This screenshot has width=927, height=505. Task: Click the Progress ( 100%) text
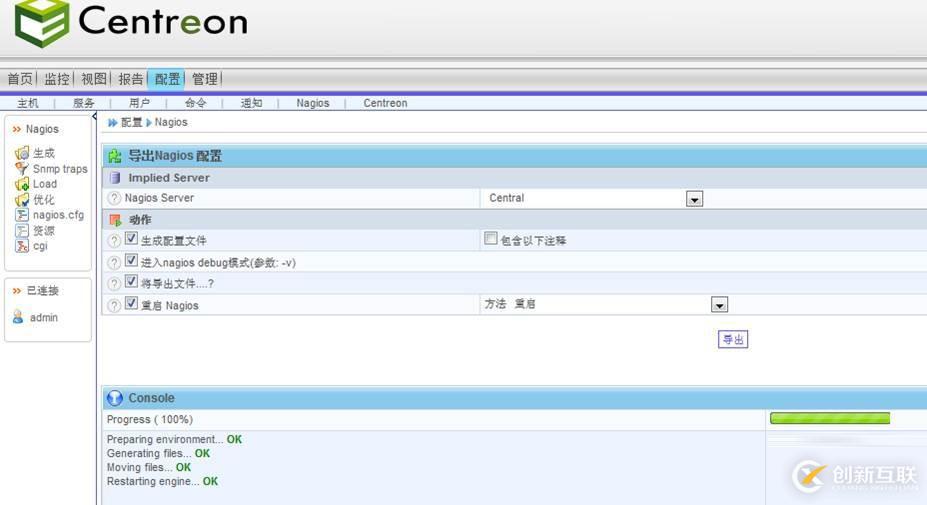(150, 419)
